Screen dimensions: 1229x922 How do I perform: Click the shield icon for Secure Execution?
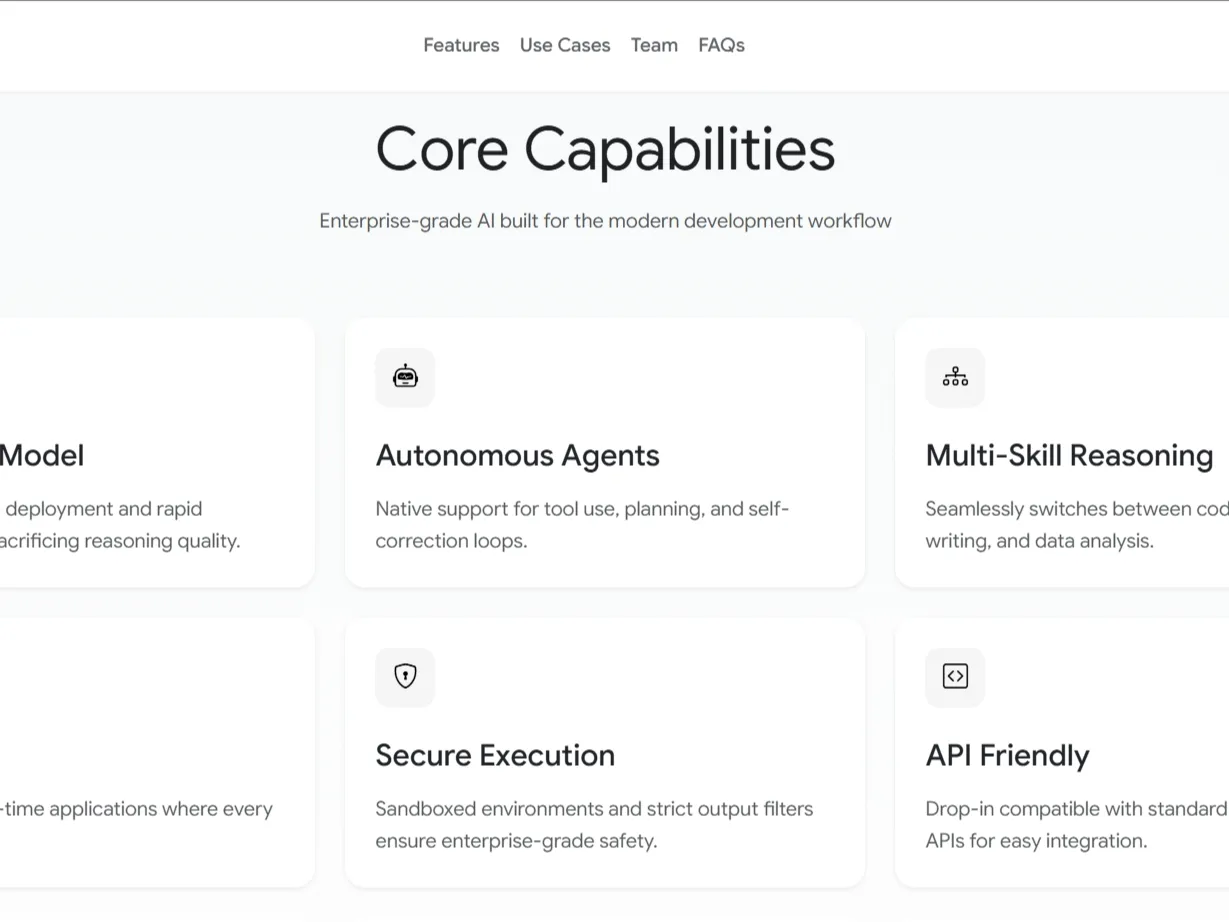pyautogui.click(x=405, y=677)
